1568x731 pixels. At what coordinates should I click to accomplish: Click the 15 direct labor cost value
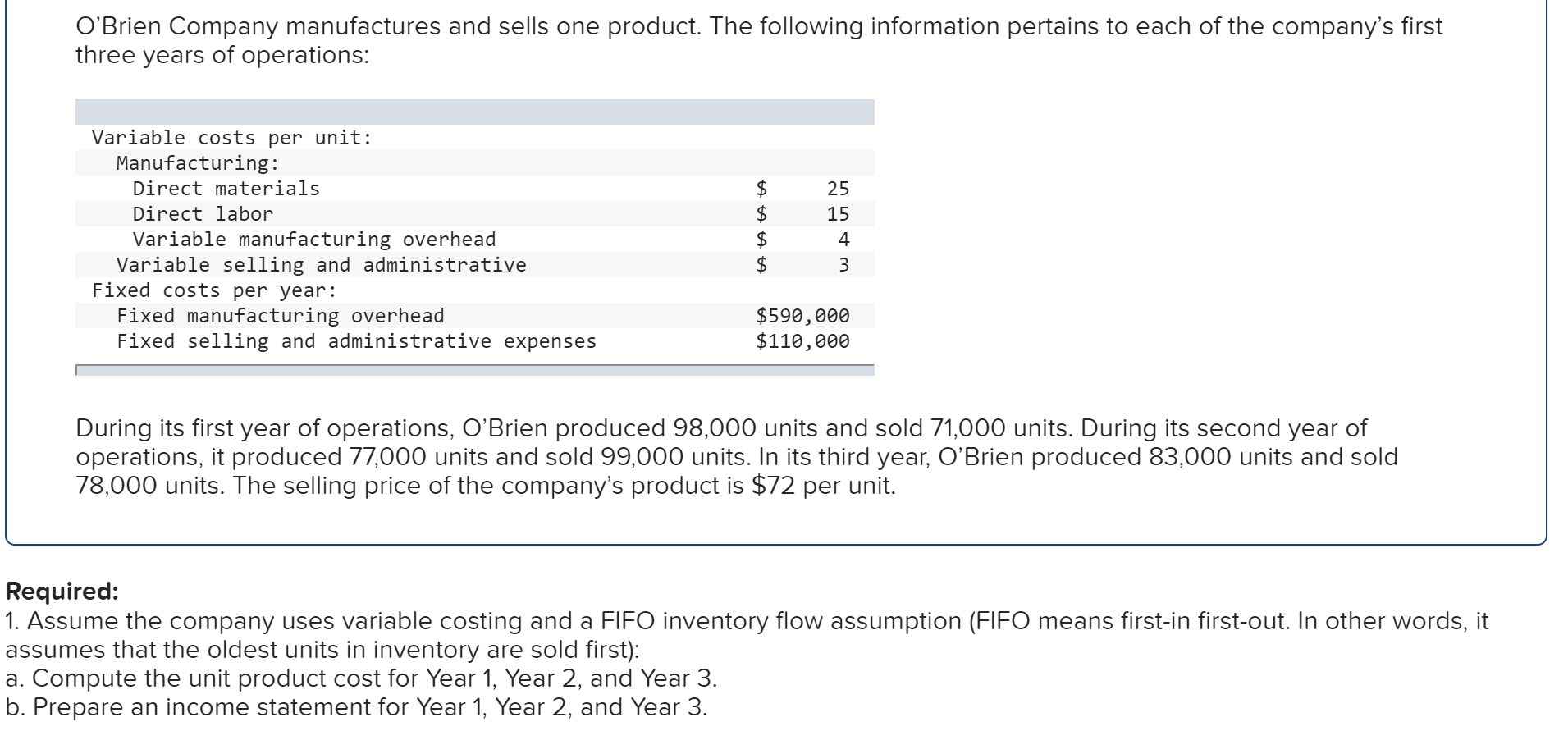coord(838,214)
